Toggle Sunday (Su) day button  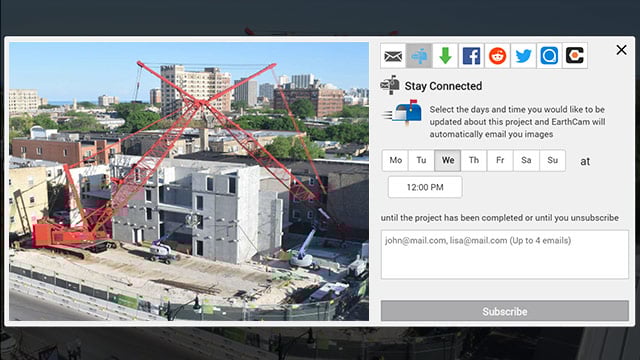click(x=552, y=160)
